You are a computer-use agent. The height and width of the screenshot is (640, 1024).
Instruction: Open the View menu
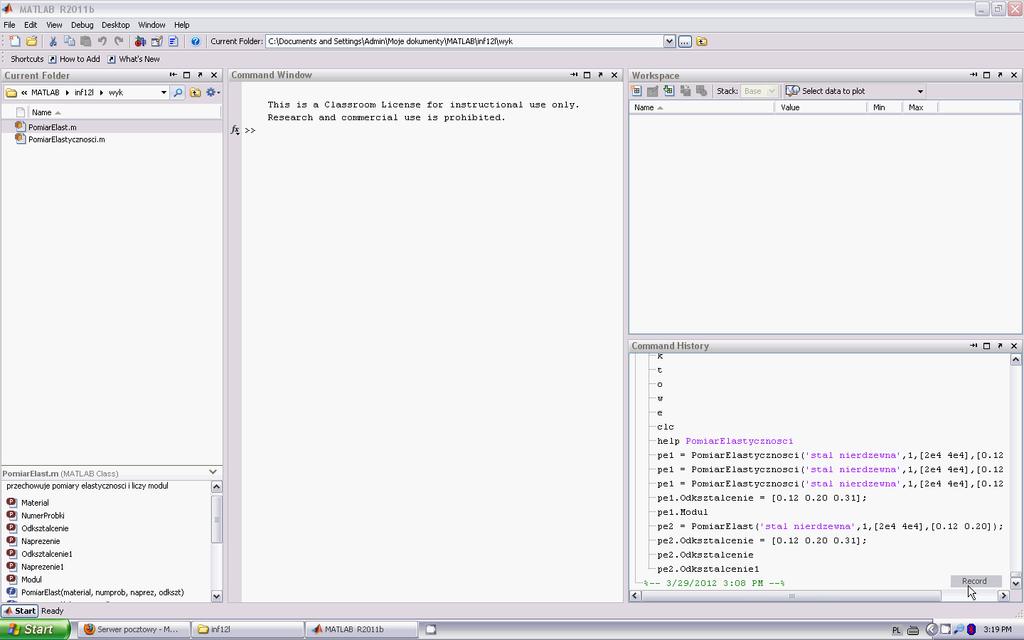pos(54,25)
